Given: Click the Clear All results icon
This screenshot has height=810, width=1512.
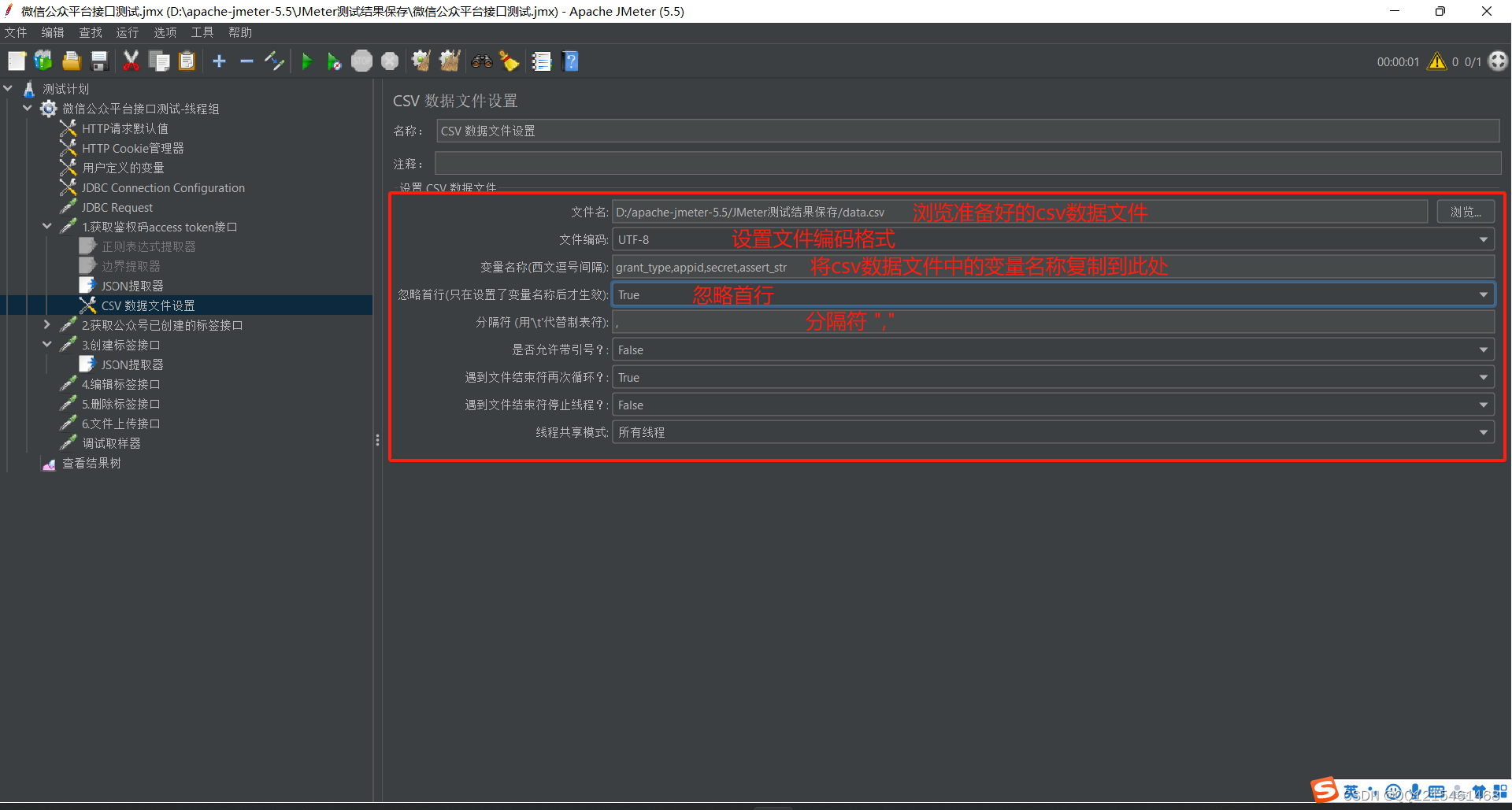Looking at the screenshot, I should point(450,61).
